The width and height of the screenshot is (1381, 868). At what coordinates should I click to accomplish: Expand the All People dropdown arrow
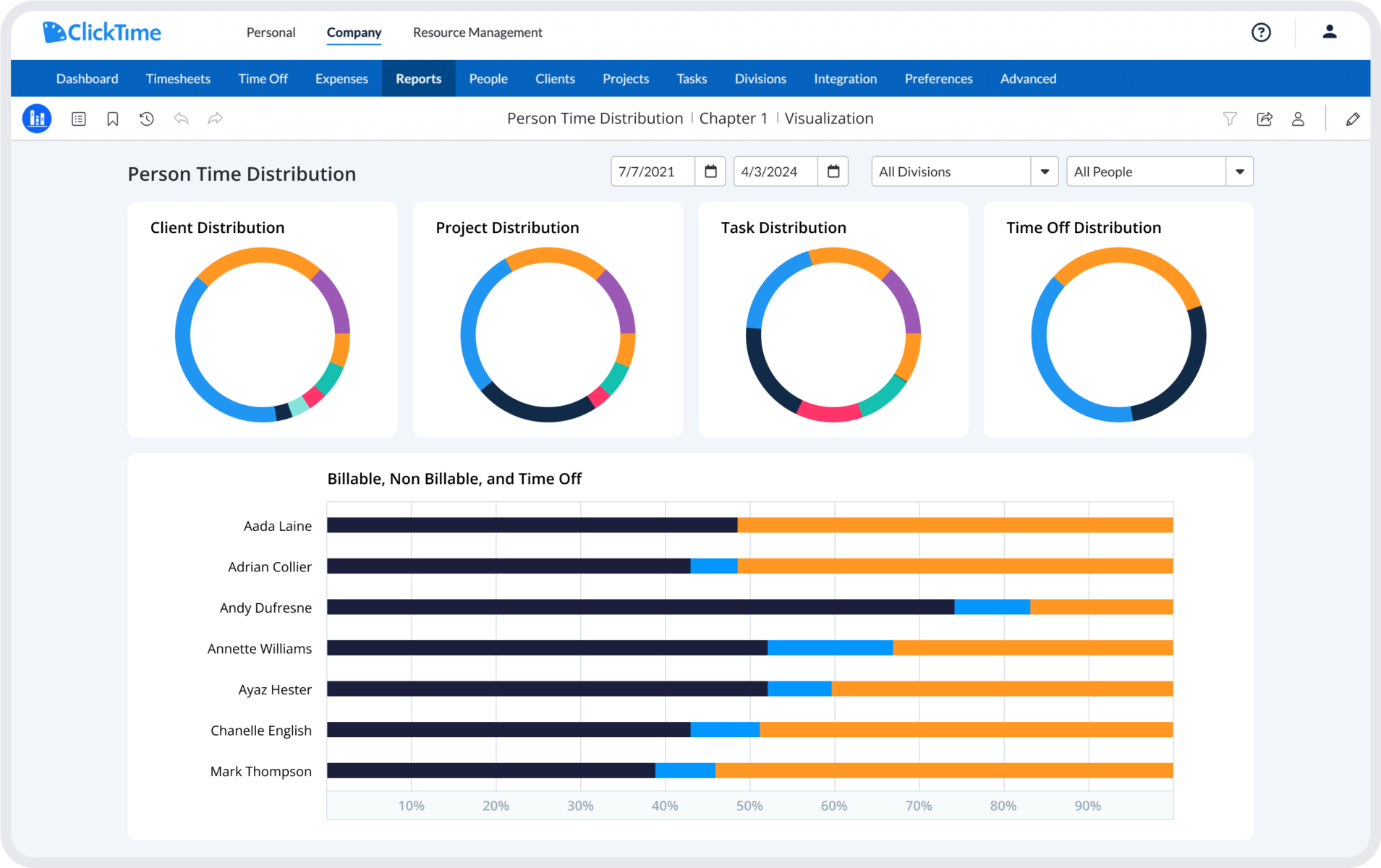click(1240, 171)
